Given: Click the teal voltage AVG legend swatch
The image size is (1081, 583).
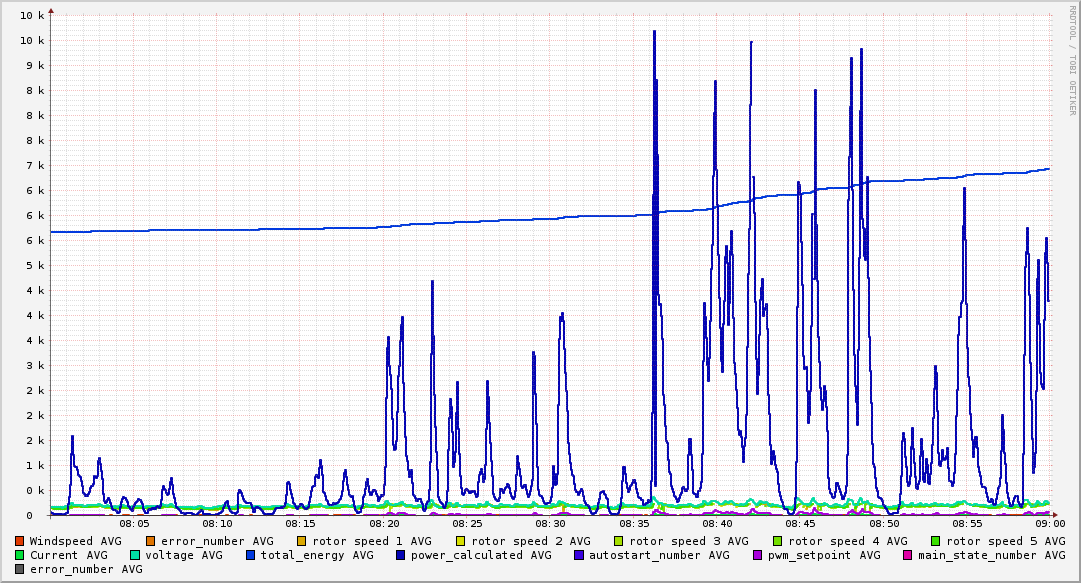Looking at the screenshot, I should click(135, 555).
